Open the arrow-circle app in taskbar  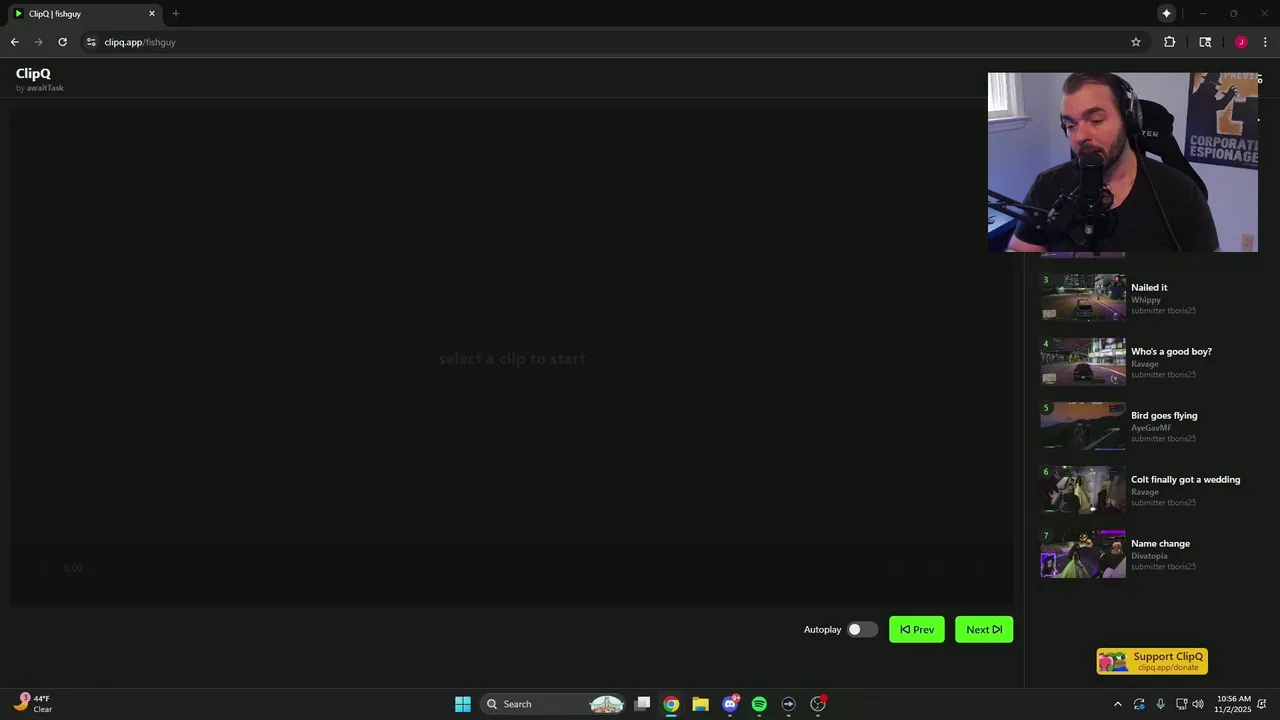[x=788, y=704]
